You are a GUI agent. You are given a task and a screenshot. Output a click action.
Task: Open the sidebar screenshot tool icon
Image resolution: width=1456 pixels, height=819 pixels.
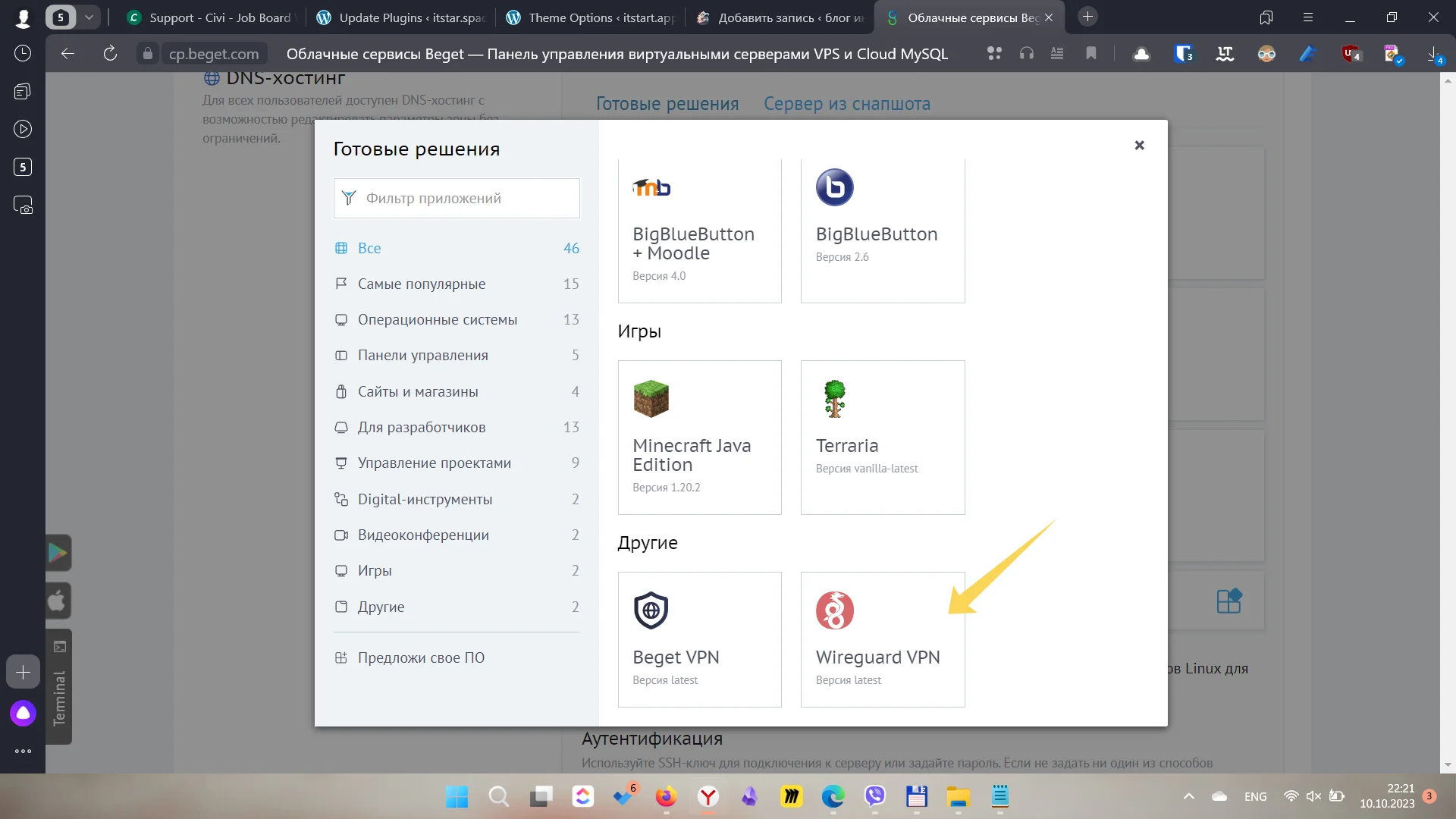(23, 205)
